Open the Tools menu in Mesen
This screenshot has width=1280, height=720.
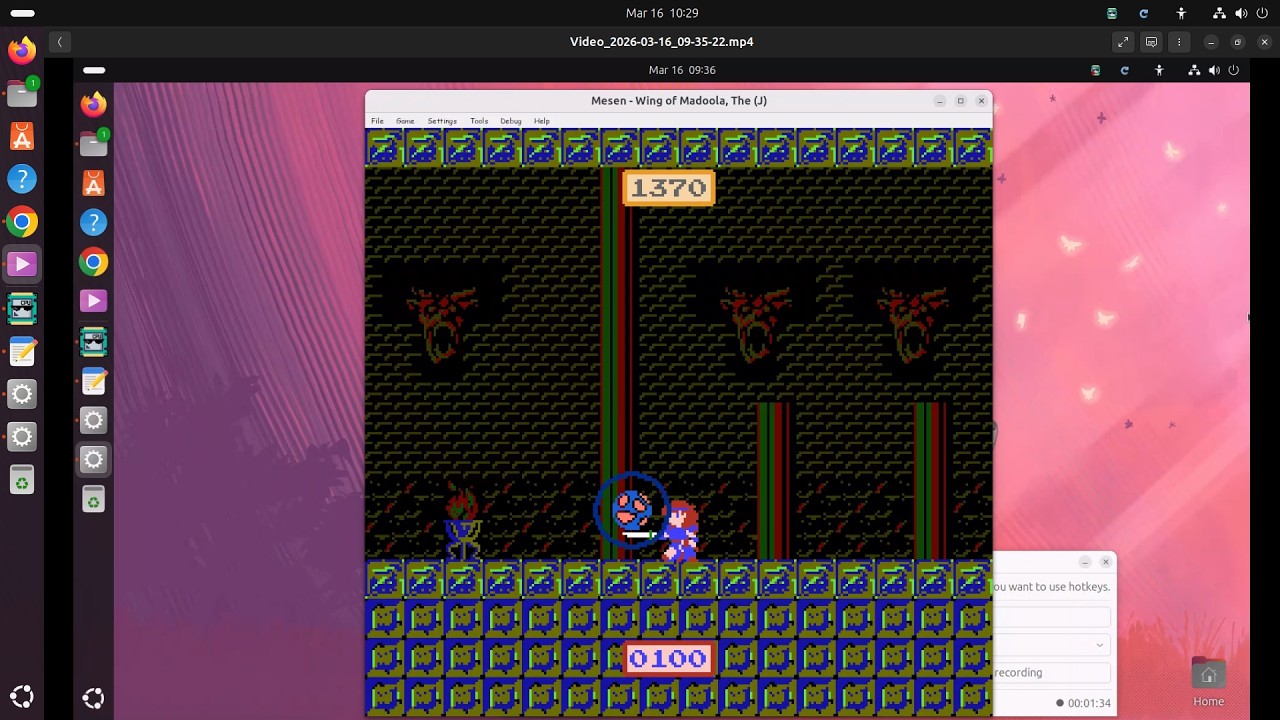(x=479, y=121)
